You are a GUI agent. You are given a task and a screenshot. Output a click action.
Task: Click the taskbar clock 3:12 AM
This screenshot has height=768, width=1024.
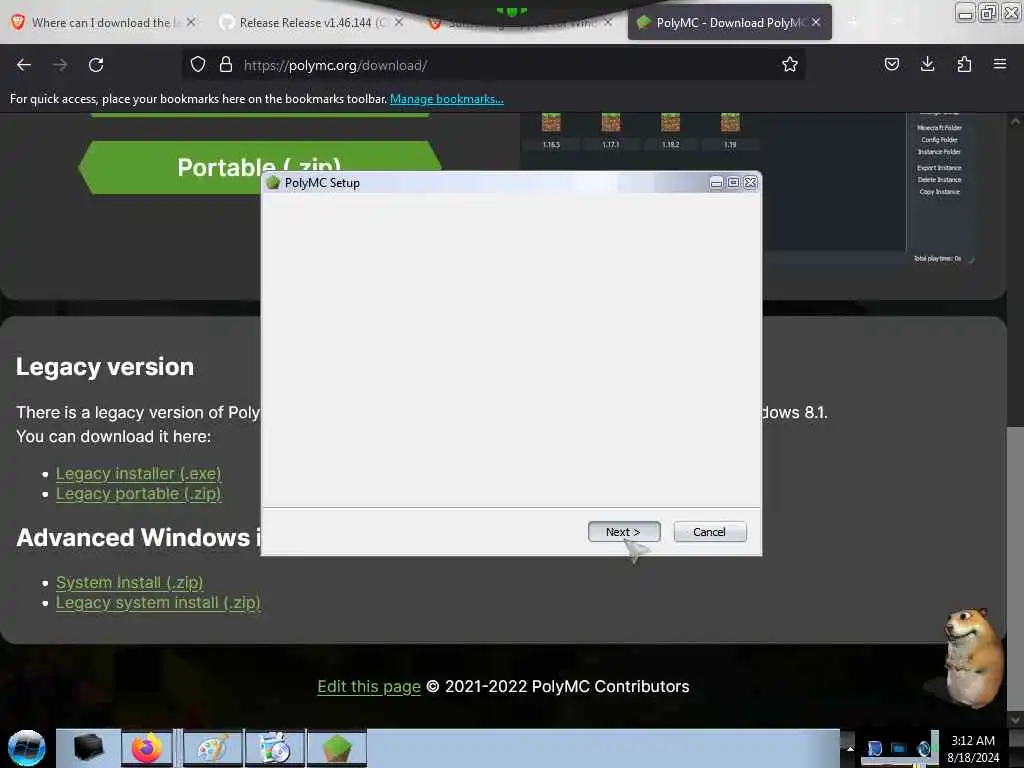973,748
